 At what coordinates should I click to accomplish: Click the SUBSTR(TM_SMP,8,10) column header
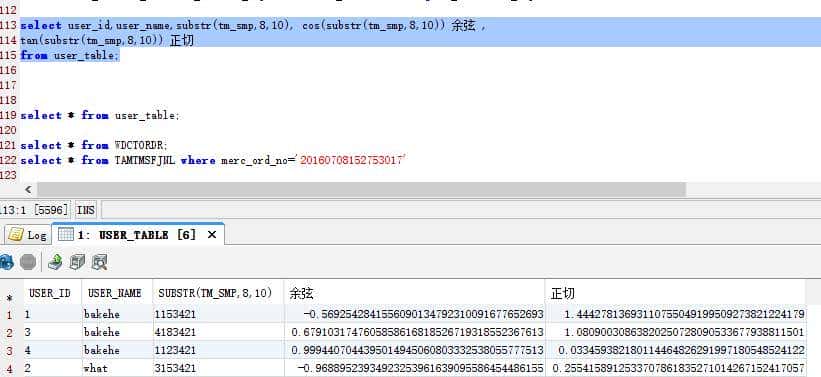pos(218,293)
